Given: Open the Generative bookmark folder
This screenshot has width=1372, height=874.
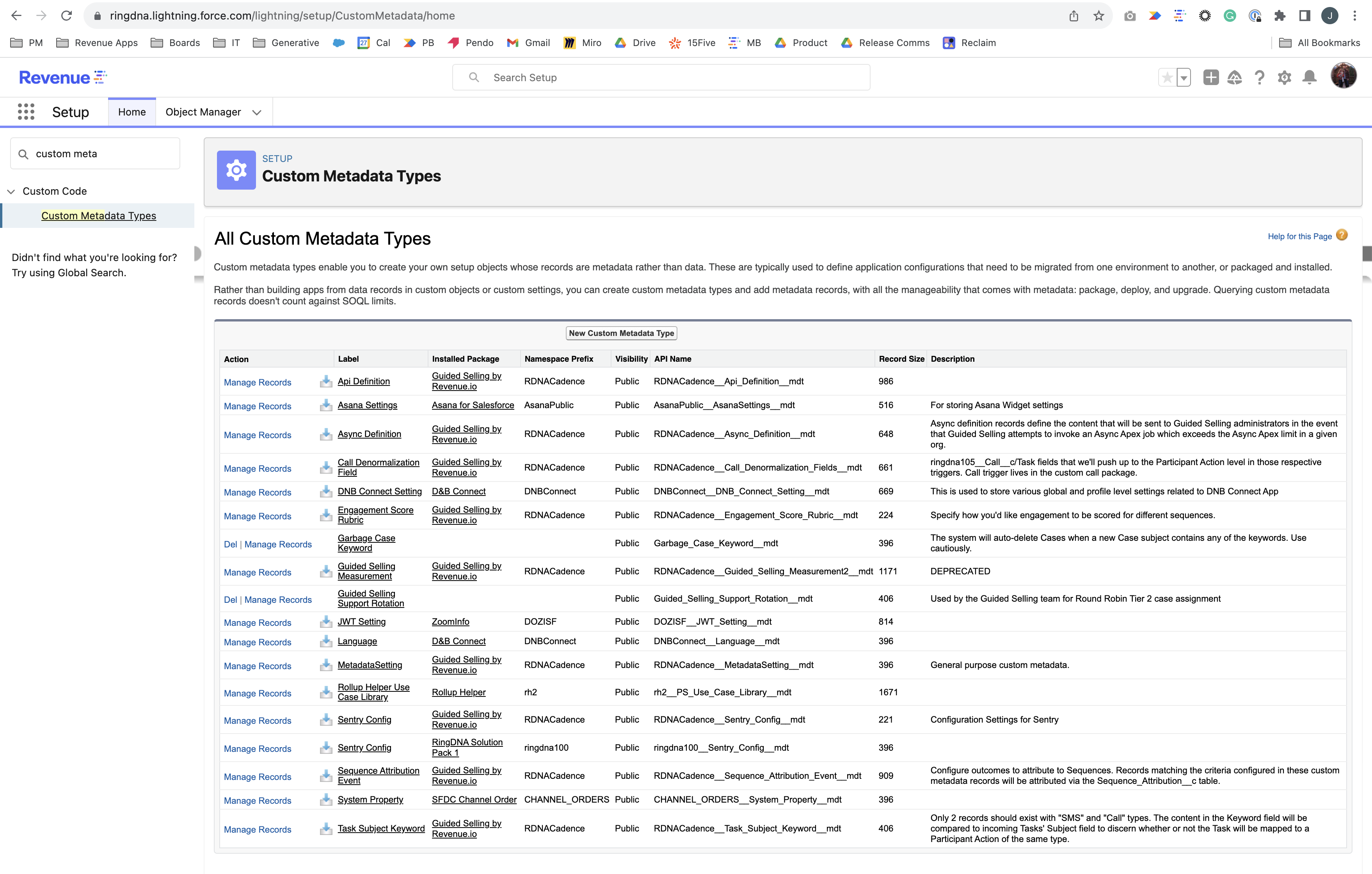Looking at the screenshot, I should pos(286,43).
